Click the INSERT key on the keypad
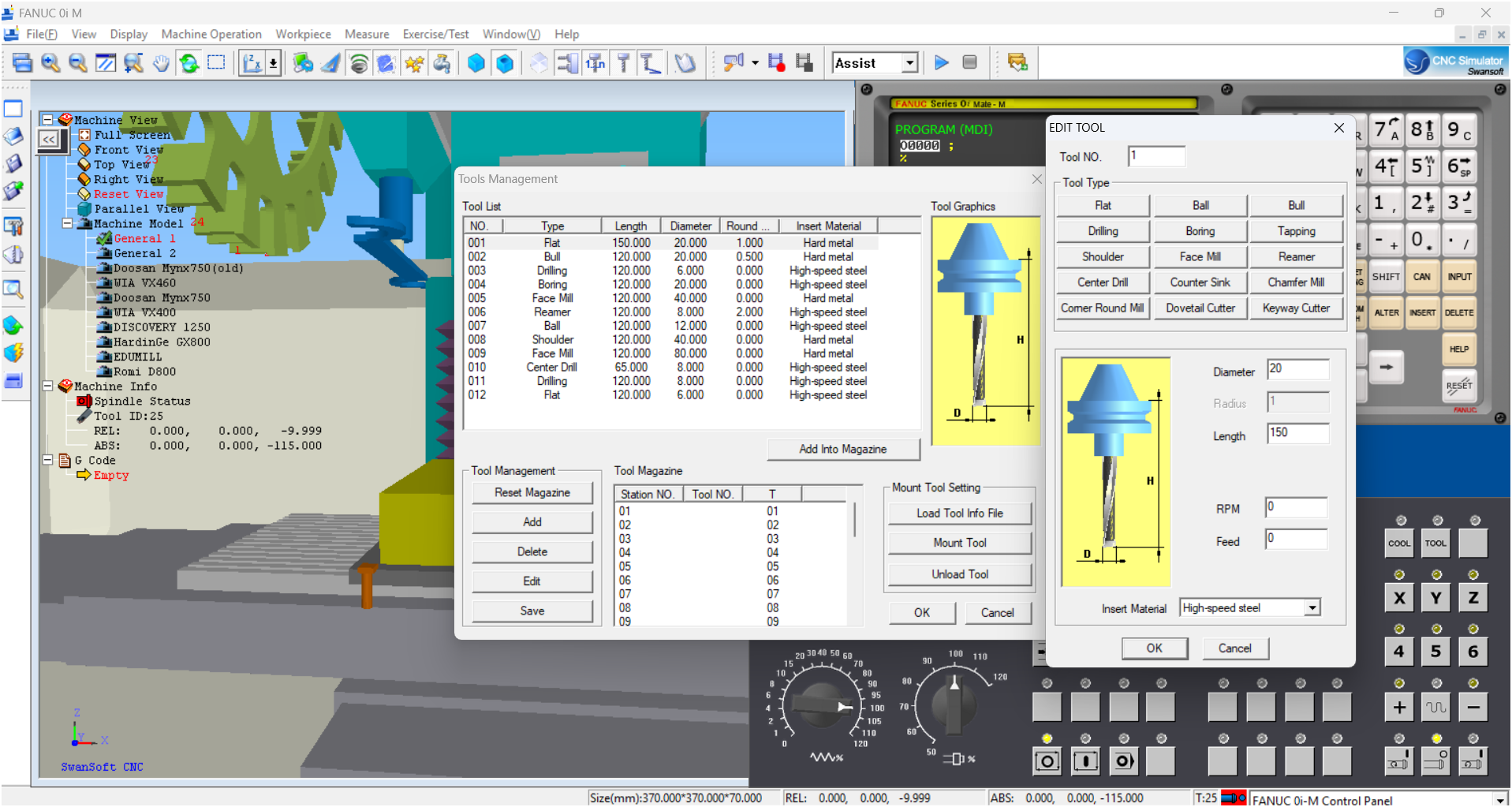Screen dimensions: 1512x807 [x=1422, y=312]
